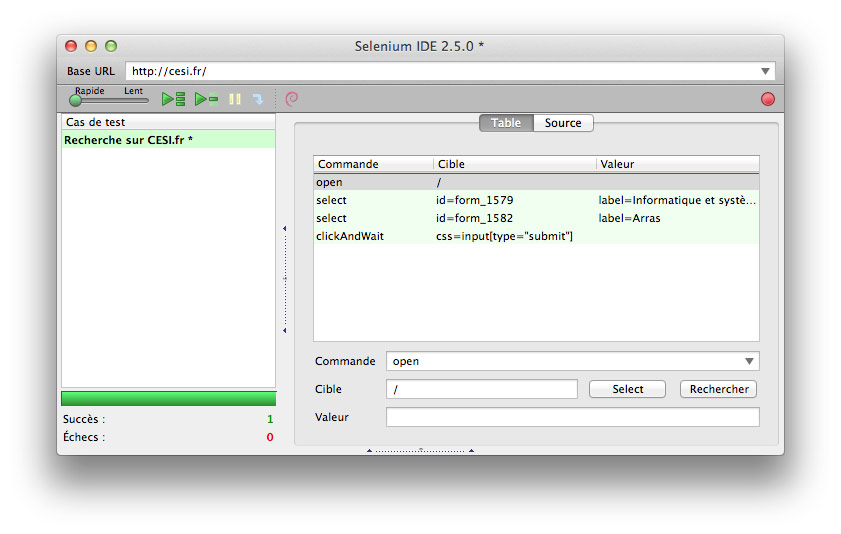Click the Select button next to Cible
The width and height of the screenshot is (841, 534).
point(628,389)
